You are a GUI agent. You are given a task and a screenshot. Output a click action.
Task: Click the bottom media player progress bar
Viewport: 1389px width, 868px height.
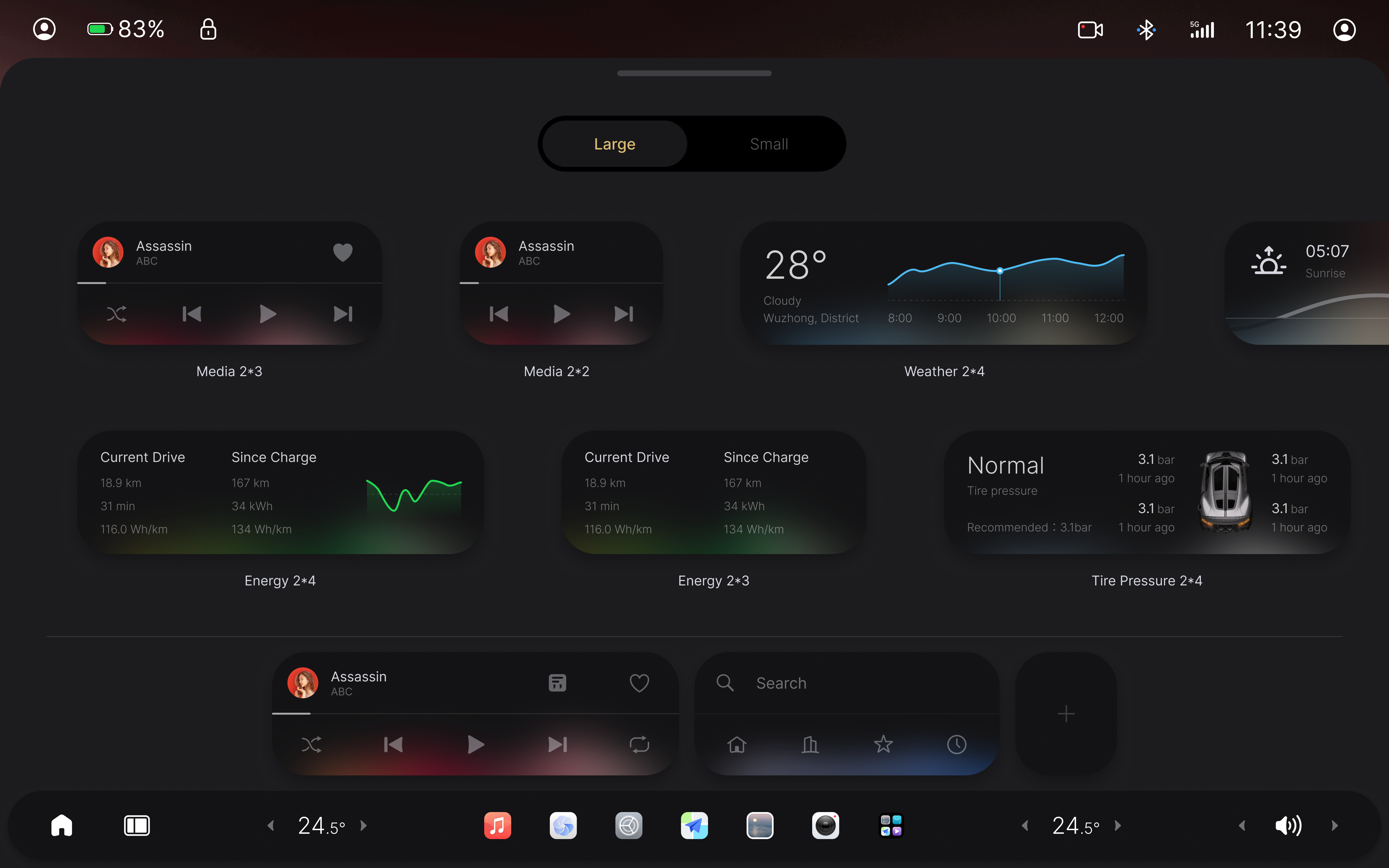475,714
